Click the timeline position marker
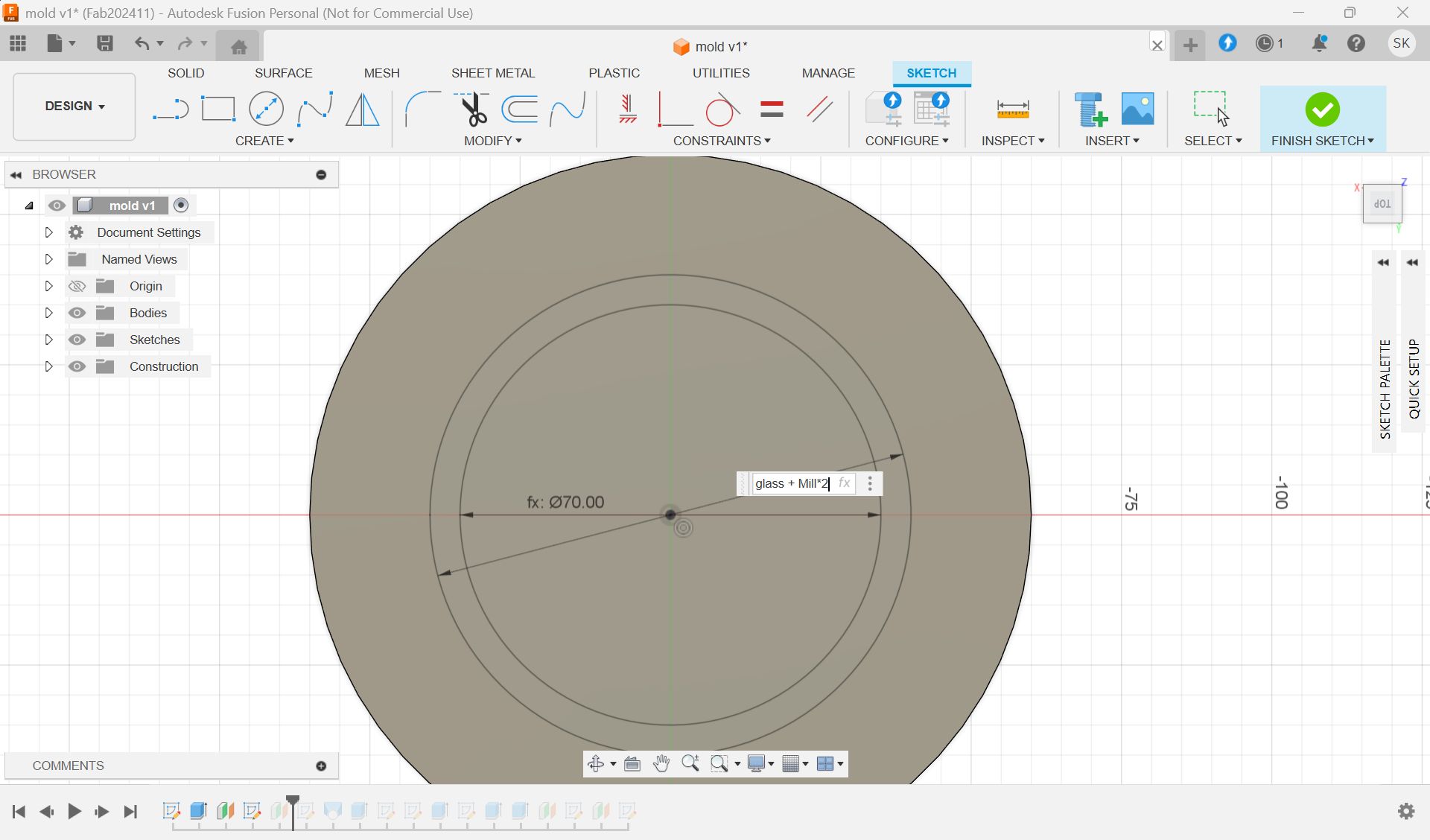The image size is (1430, 840). coord(293,811)
